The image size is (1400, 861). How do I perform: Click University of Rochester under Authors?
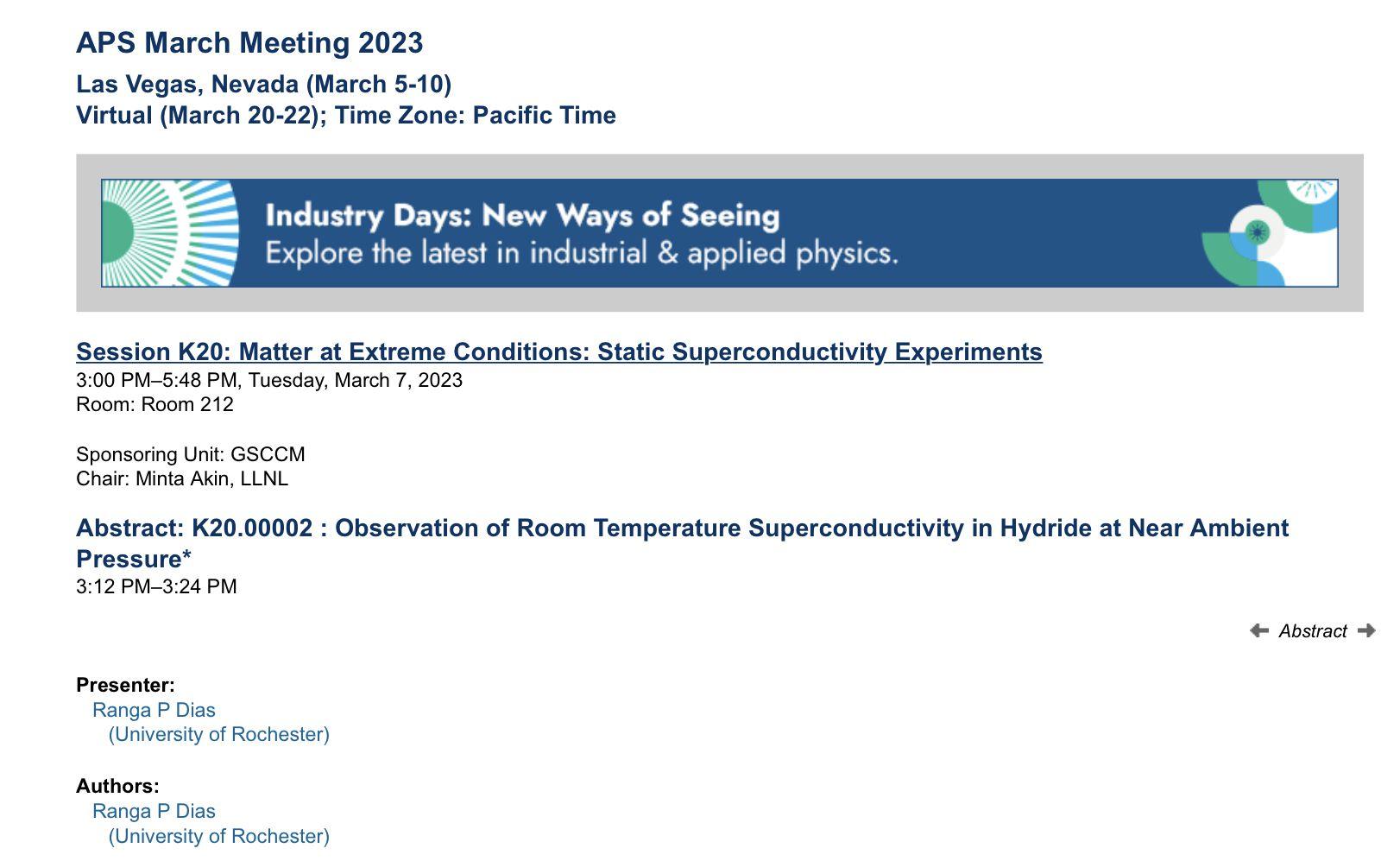218,836
